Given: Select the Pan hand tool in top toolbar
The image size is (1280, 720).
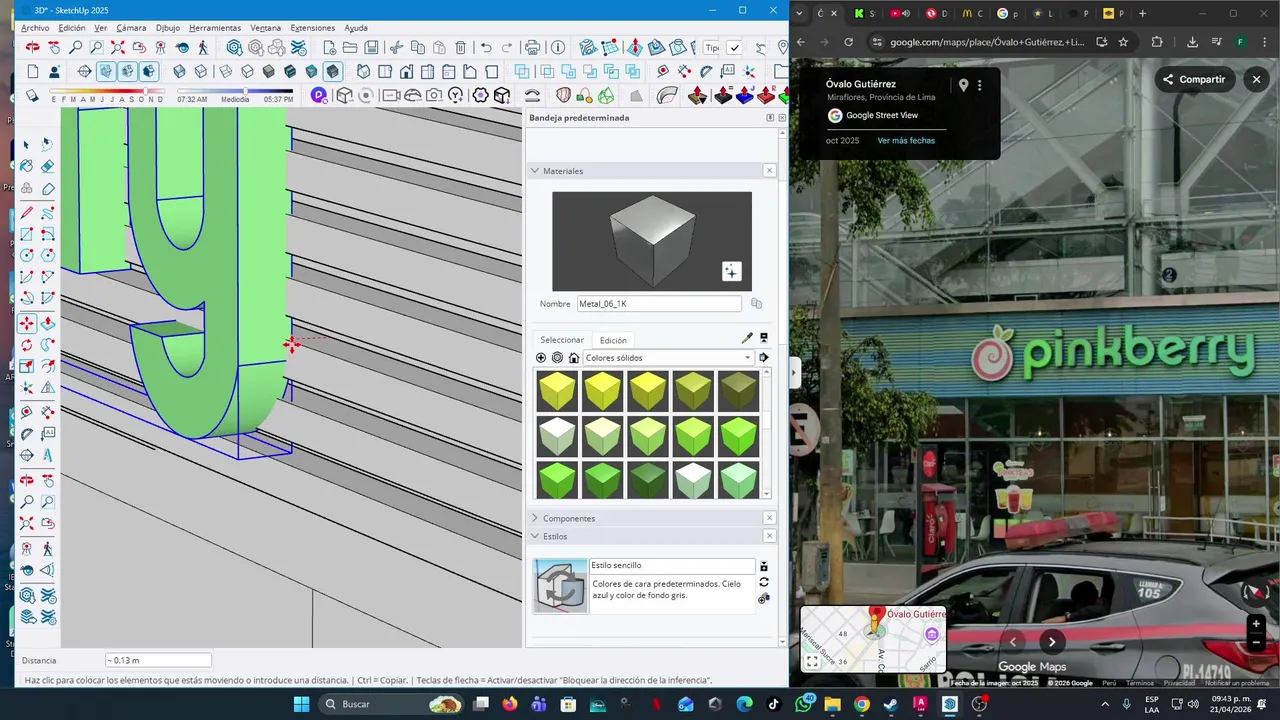Looking at the screenshot, I should coord(54,47).
